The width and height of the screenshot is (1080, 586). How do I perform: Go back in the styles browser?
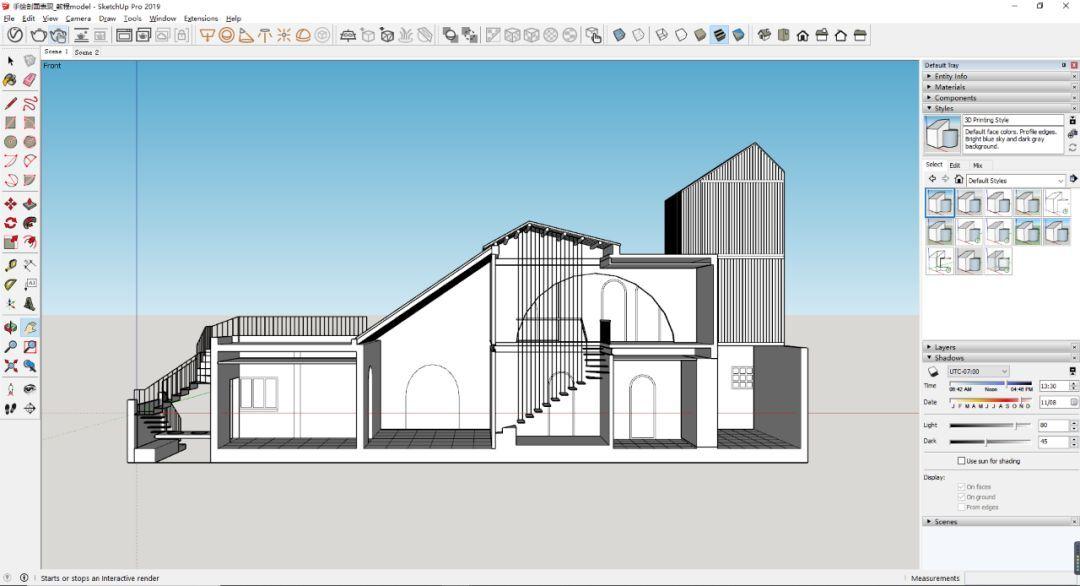(x=932, y=179)
